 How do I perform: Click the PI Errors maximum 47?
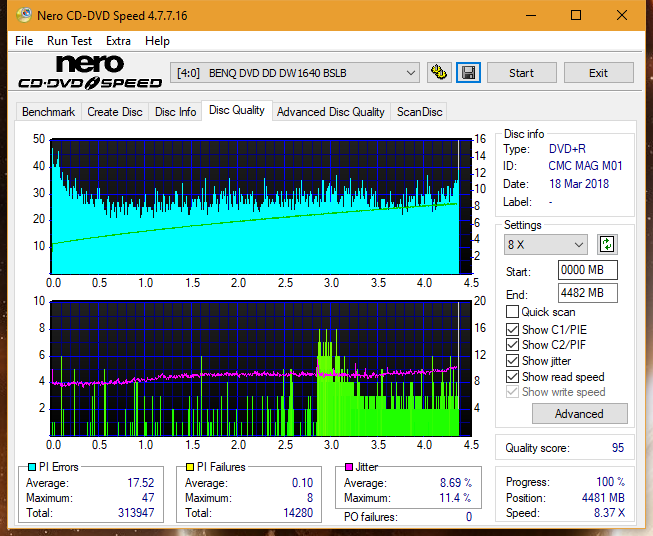[x=148, y=498]
